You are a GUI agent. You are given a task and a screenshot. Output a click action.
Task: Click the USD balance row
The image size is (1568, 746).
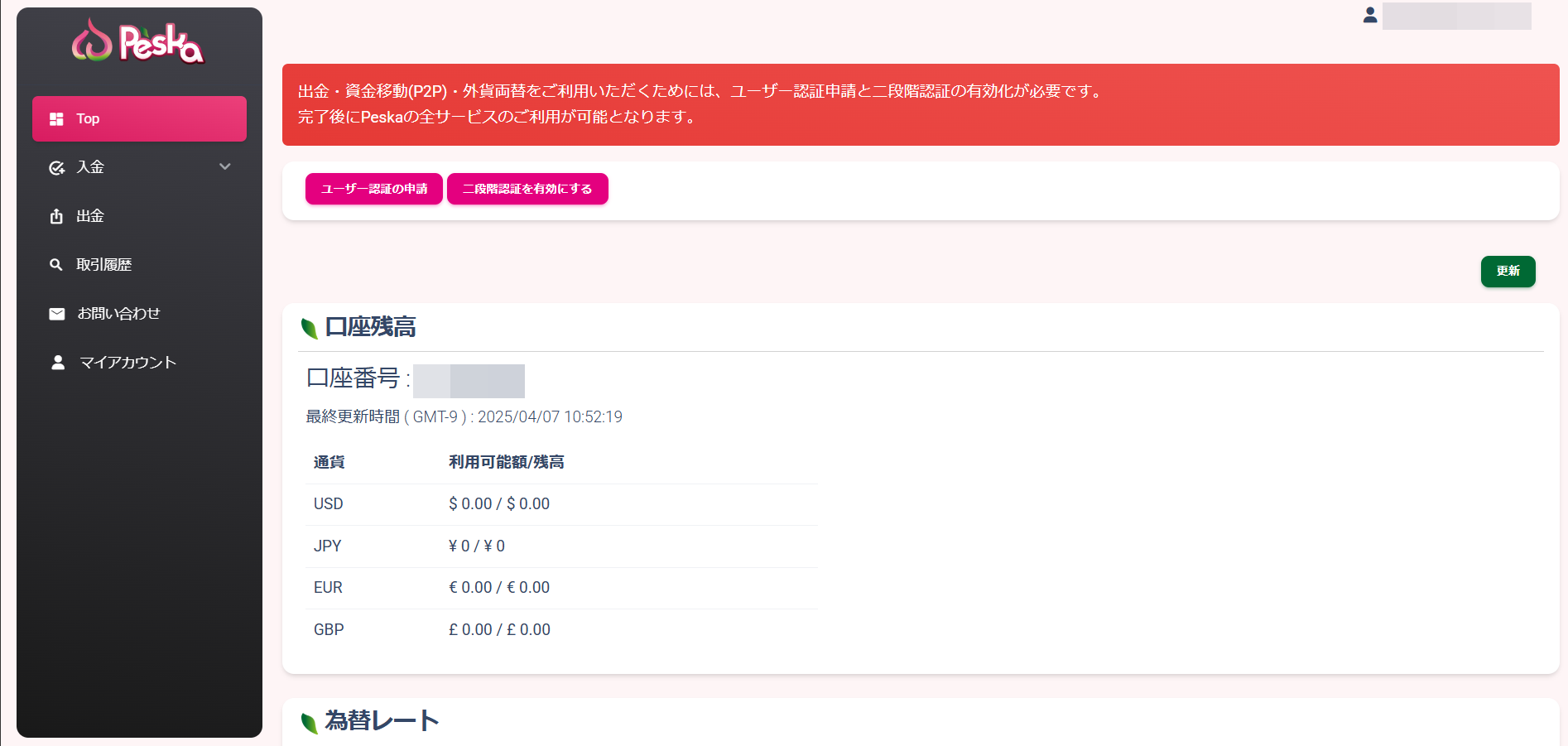[560, 504]
